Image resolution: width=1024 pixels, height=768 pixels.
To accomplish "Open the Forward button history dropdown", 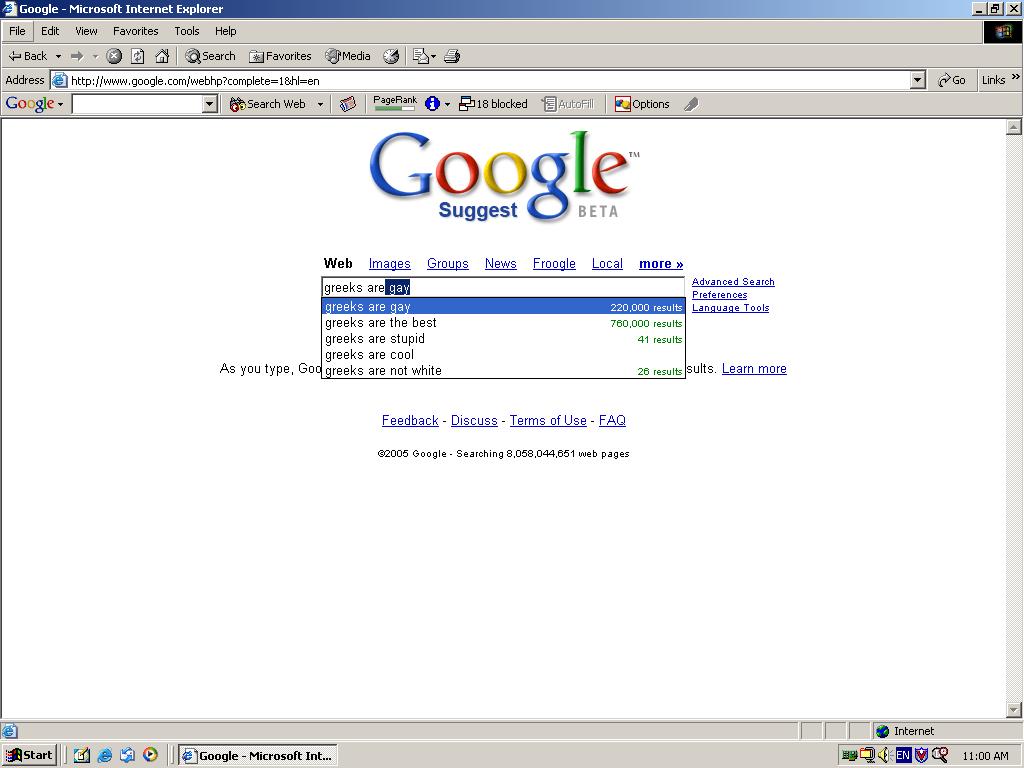I will coord(95,56).
